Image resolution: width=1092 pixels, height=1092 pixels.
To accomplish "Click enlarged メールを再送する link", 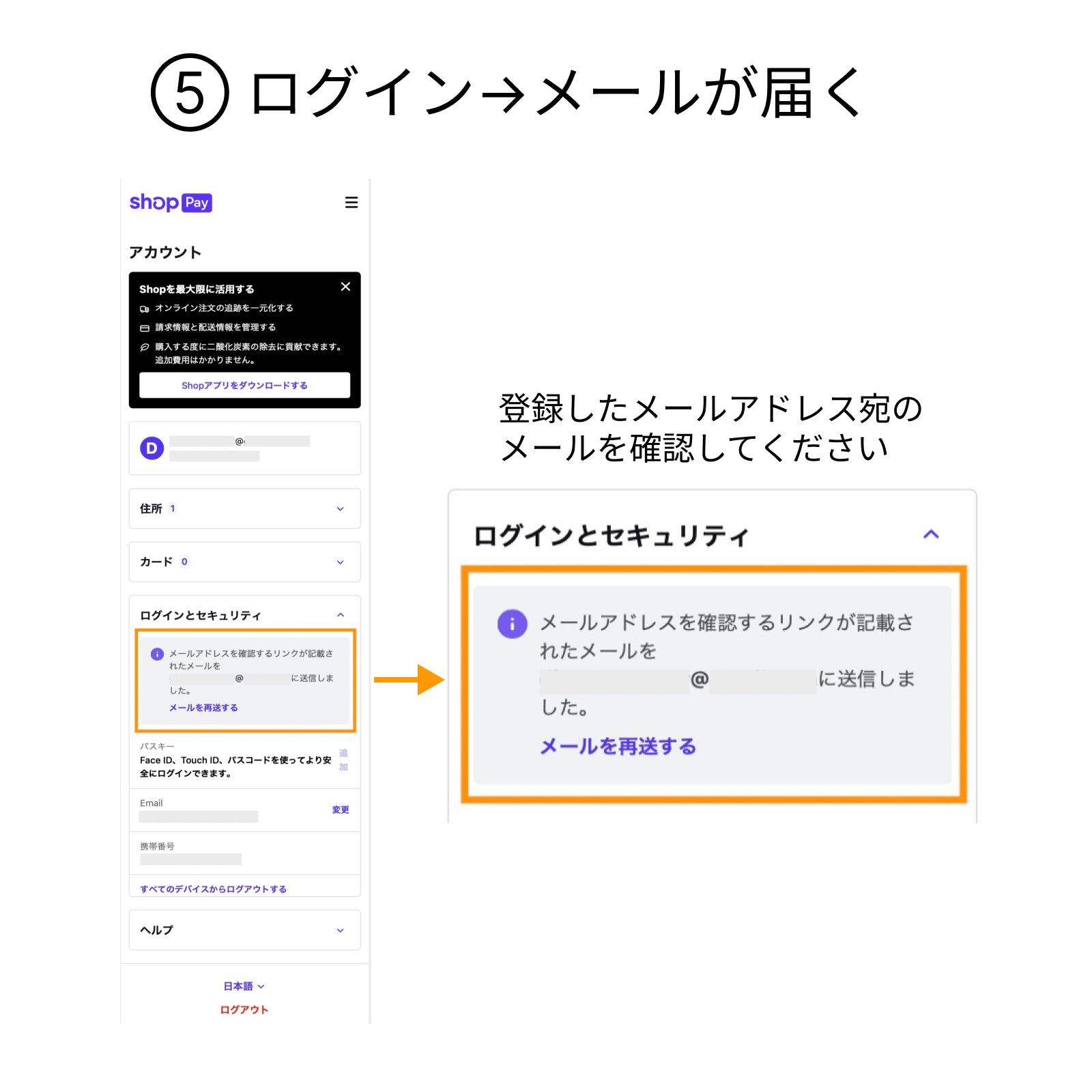I will (618, 746).
